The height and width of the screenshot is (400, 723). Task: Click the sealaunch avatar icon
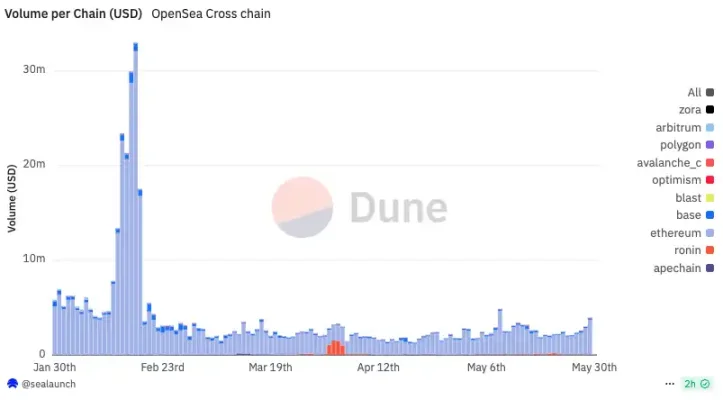[x=12, y=383]
